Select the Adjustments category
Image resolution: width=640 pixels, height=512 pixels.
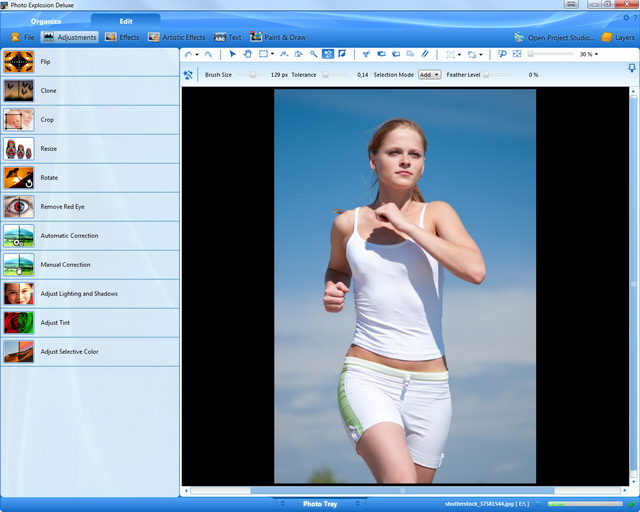click(x=69, y=37)
